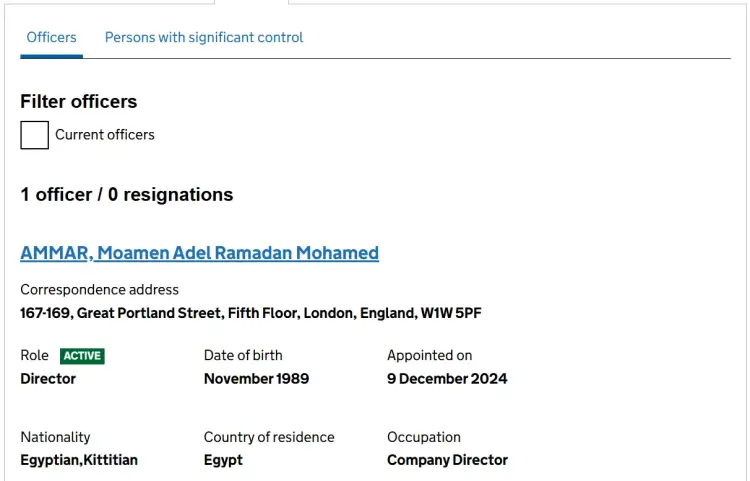Click the Egyptian,Kittitian nationality value

click(x=79, y=460)
